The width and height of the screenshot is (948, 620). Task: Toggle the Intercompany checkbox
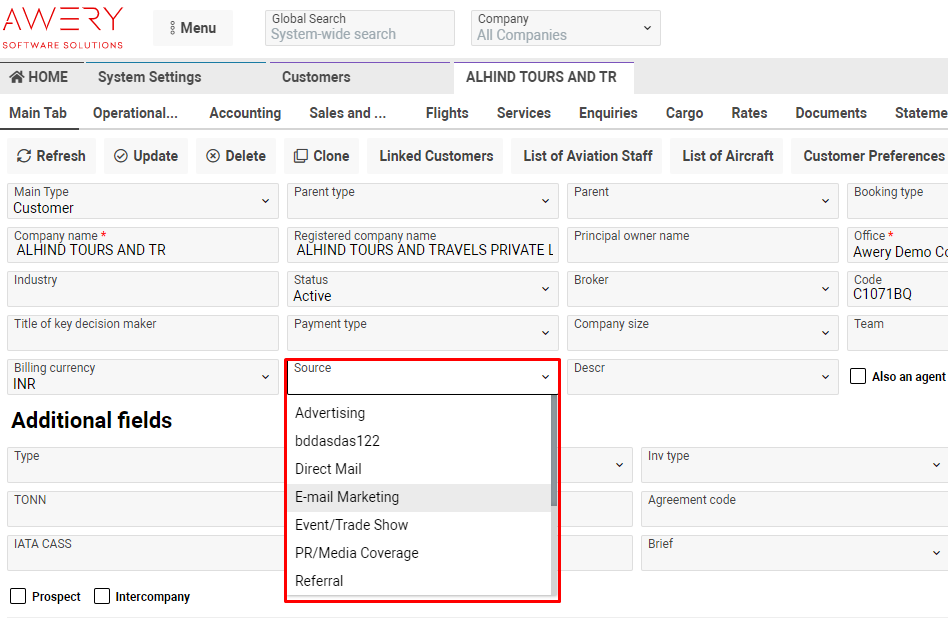coord(102,596)
